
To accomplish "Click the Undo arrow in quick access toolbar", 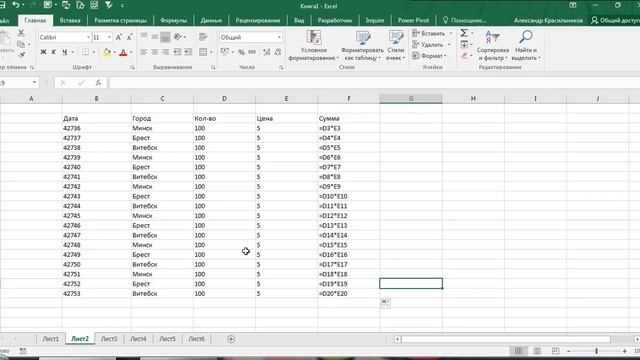I will (x=16, y=5).
